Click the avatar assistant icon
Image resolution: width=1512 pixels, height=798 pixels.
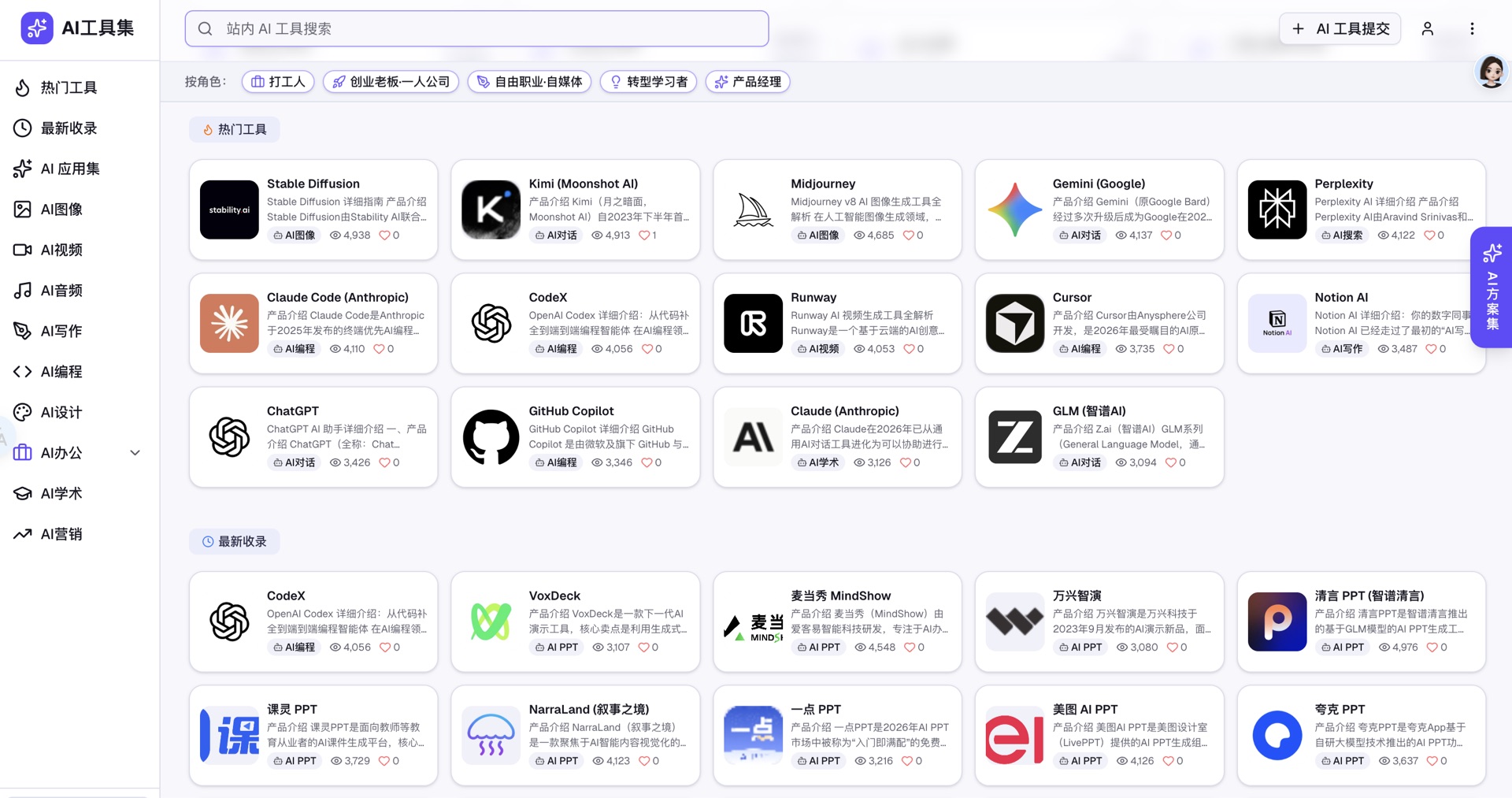coord(1491,72)
